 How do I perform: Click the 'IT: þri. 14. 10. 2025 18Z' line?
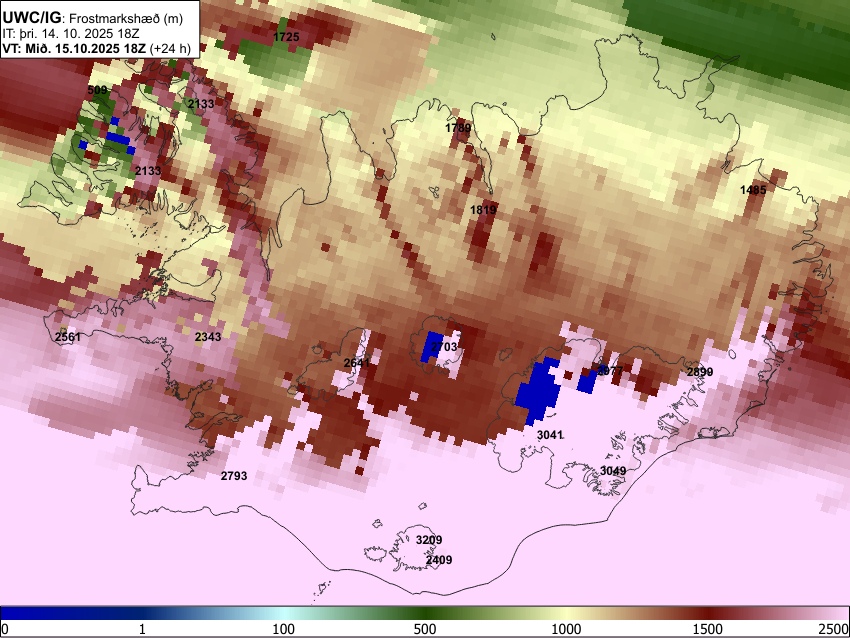70,34
